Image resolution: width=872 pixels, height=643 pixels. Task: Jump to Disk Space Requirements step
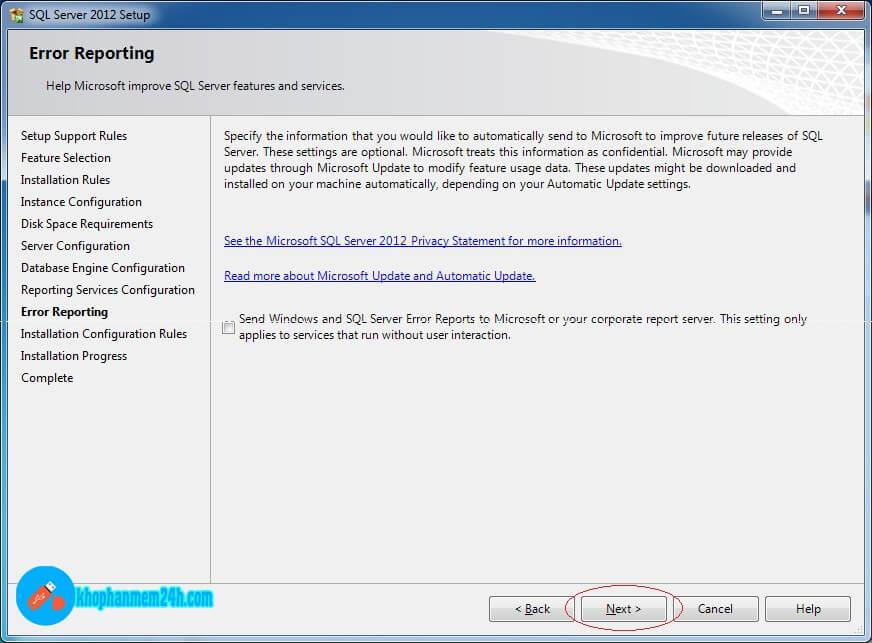pos(87,224)
